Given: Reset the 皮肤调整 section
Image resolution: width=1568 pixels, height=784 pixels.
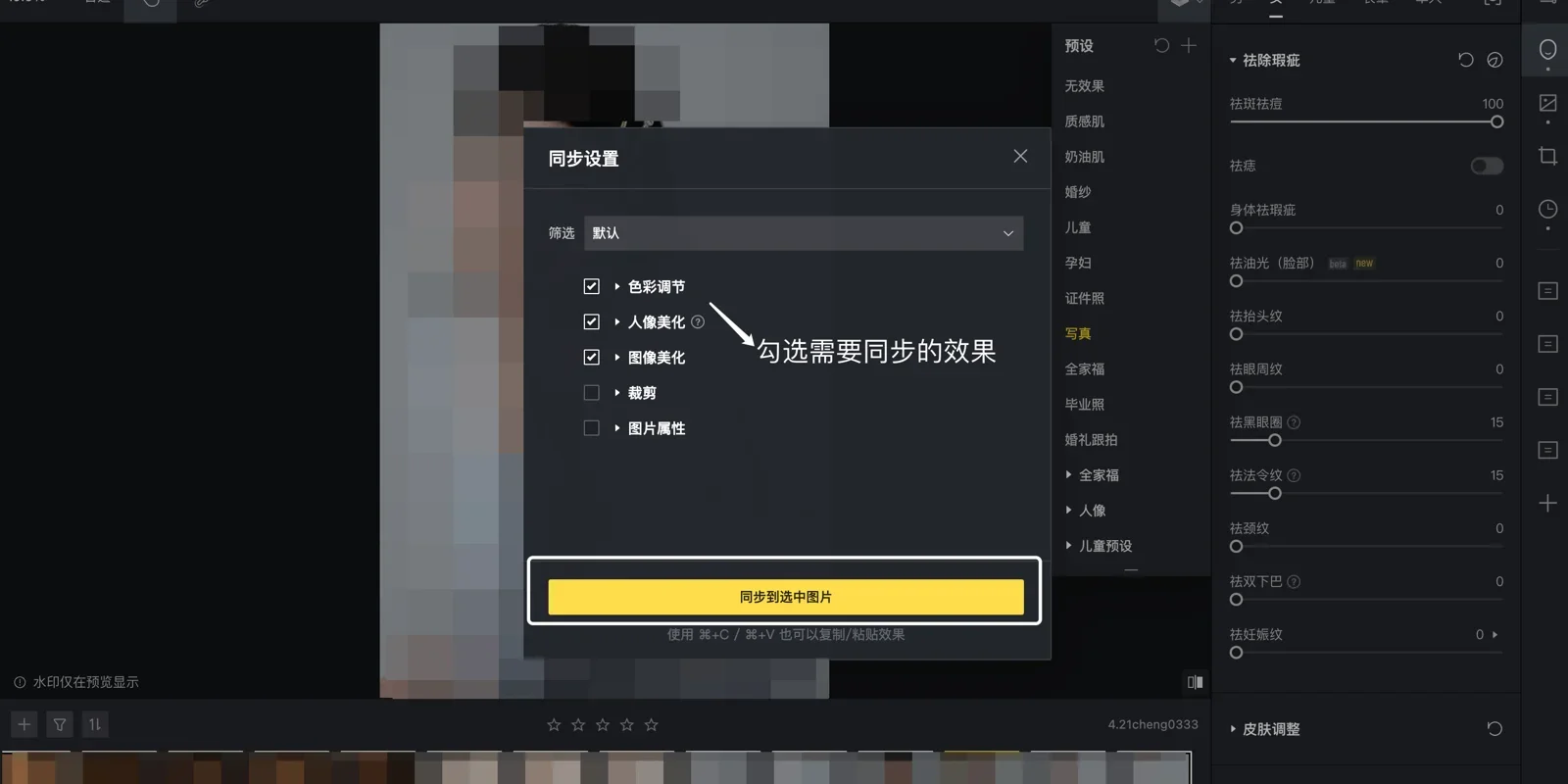Looking at the screenshot, I should [1494, 728].
